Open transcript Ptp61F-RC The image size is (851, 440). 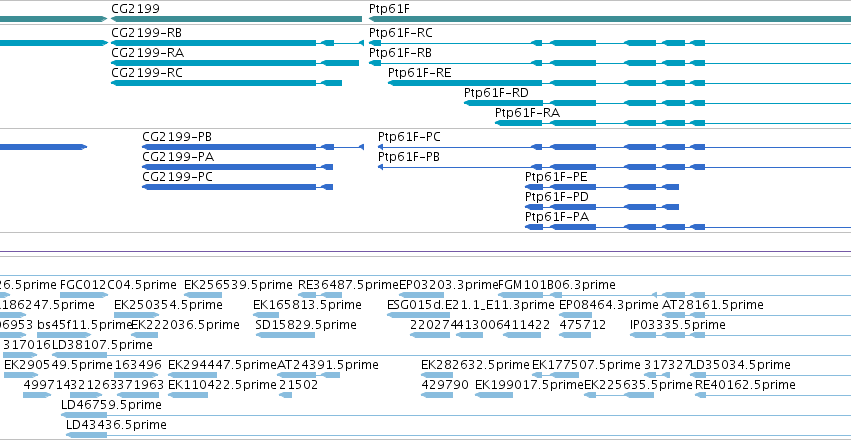(x=609, y=43)
